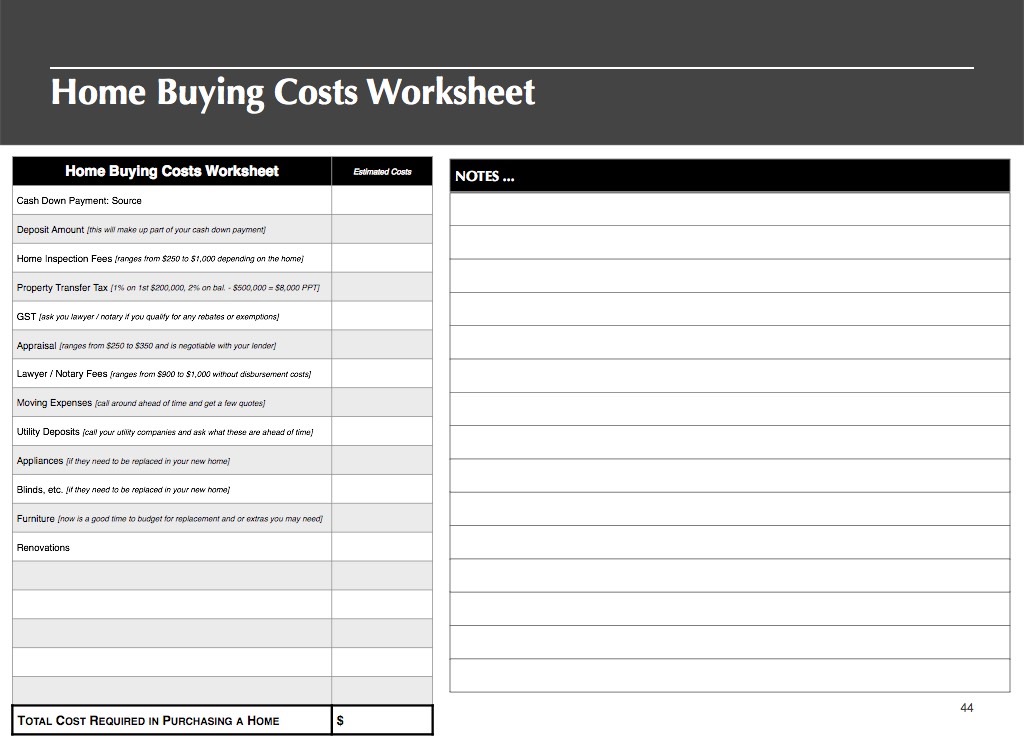Click the page number 44
The width and height of the screenshot is (1024, 748).
pos(966,708)
